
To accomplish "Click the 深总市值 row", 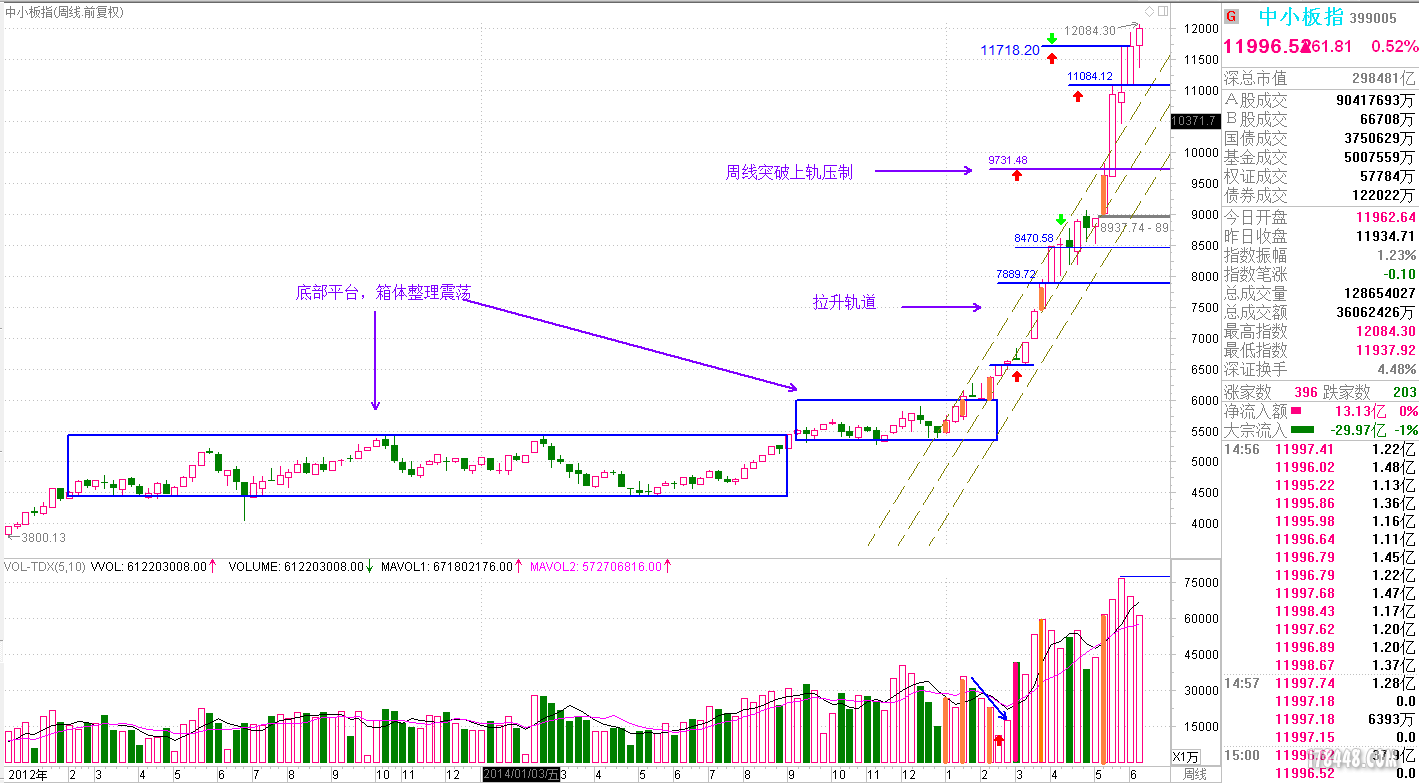I will click(1320, 78).
